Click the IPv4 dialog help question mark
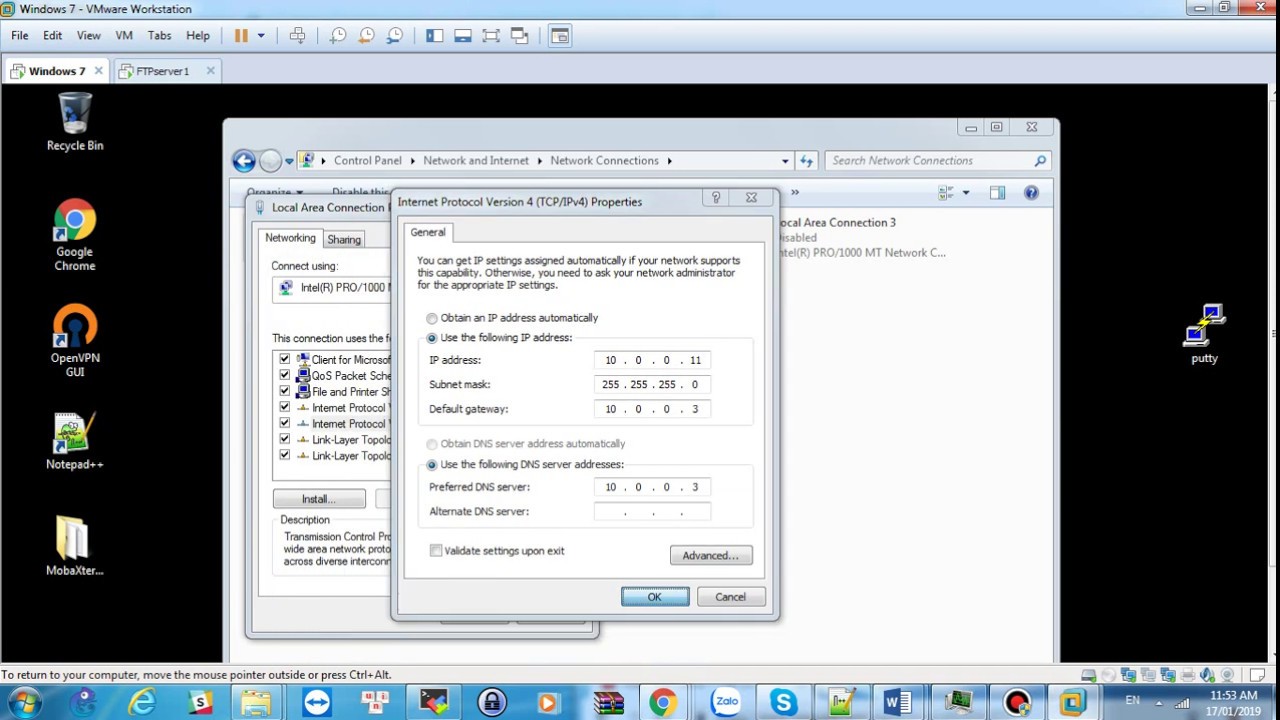Viewport: 1280px width, 720px height. pos(716,198)
